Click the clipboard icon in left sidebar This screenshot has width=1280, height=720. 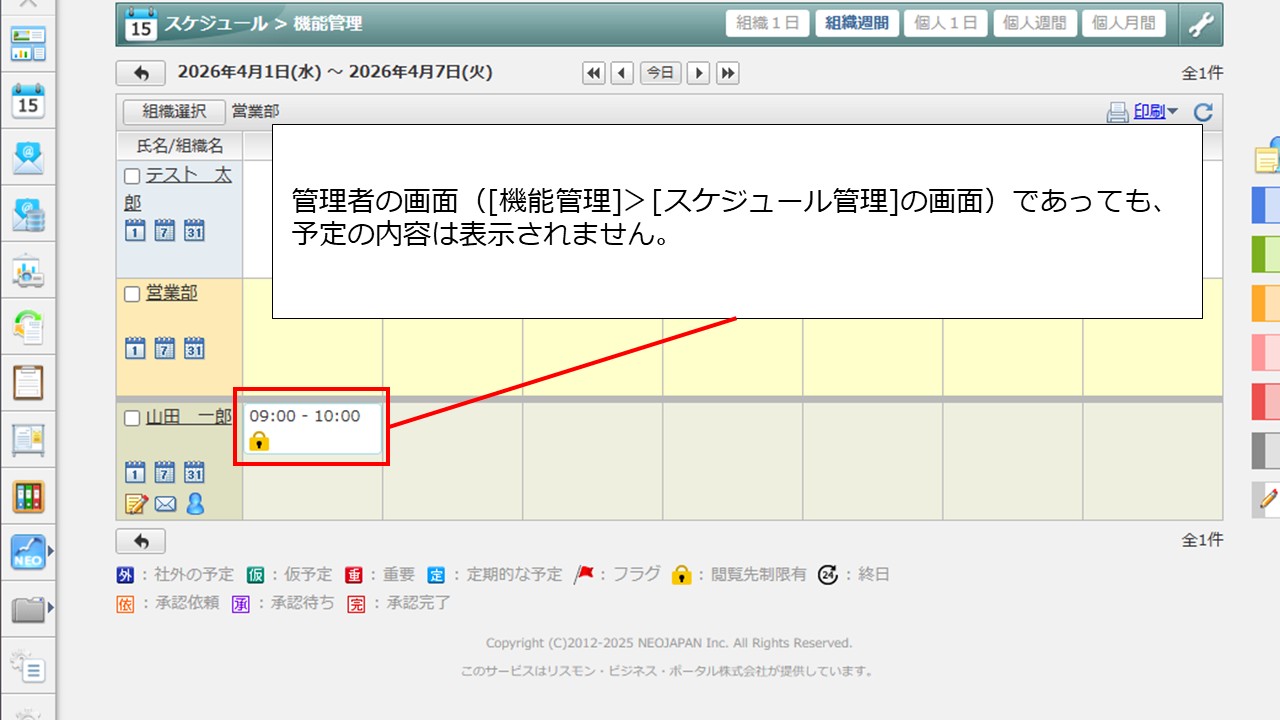click(x=28, y=382)
